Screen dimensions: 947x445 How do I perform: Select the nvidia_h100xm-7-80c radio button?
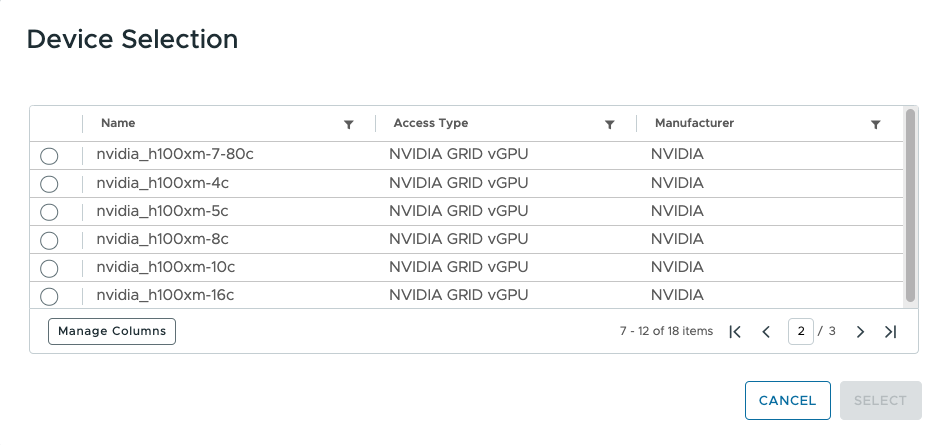(x=49, y=156)
